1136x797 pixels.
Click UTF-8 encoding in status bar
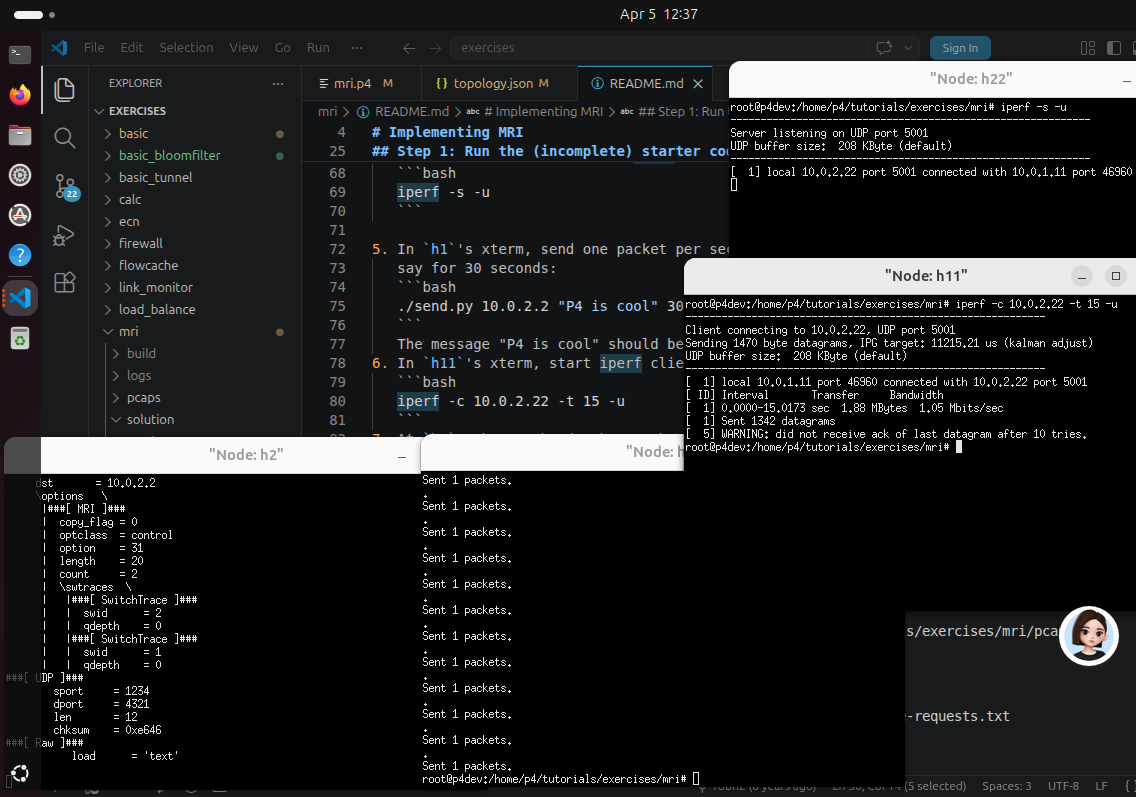point(1063,786)
